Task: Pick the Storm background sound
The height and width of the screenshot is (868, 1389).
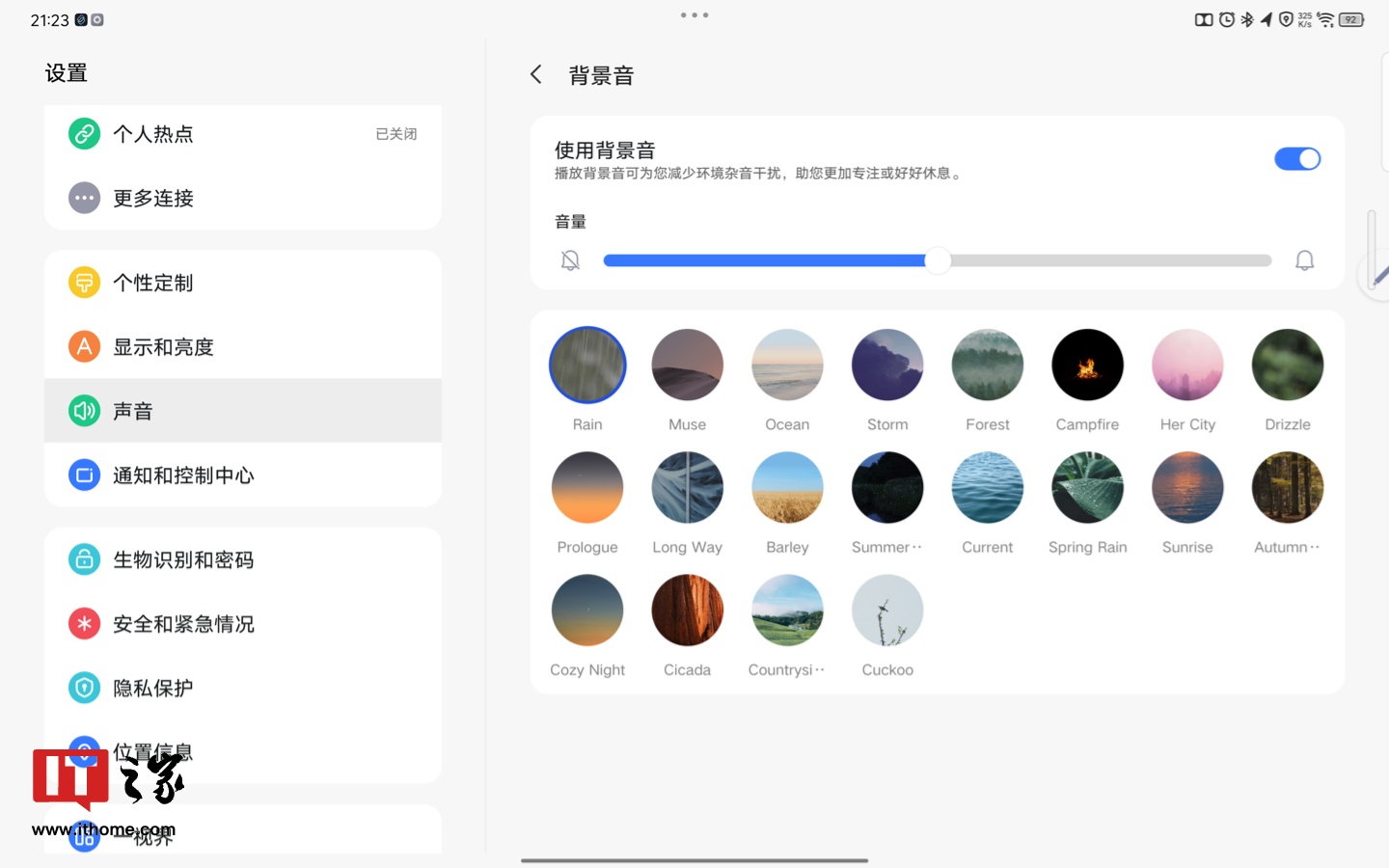Action: [887, 366]
